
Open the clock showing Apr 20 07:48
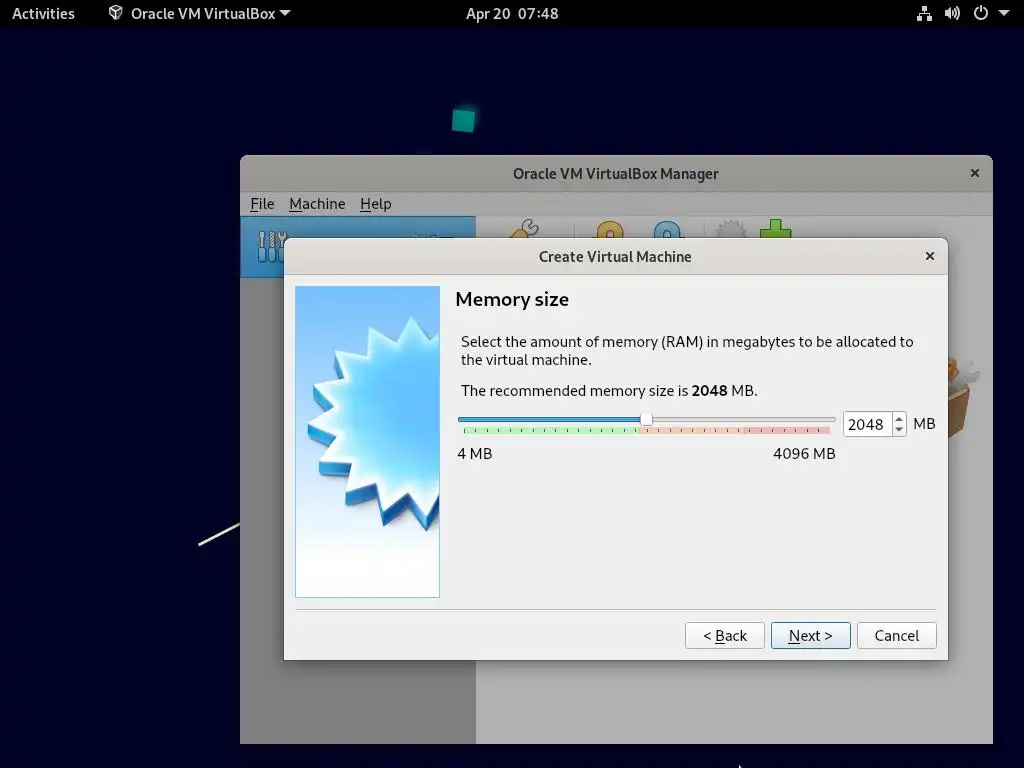[512, 13]
